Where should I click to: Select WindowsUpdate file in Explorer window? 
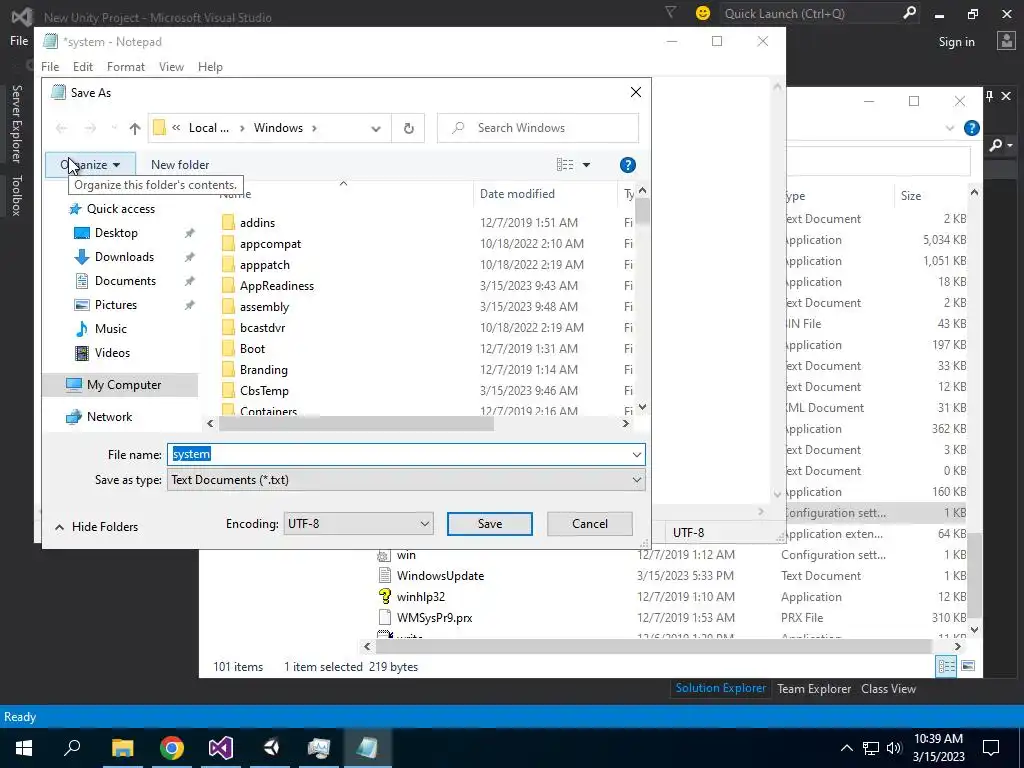pos(440,576)
